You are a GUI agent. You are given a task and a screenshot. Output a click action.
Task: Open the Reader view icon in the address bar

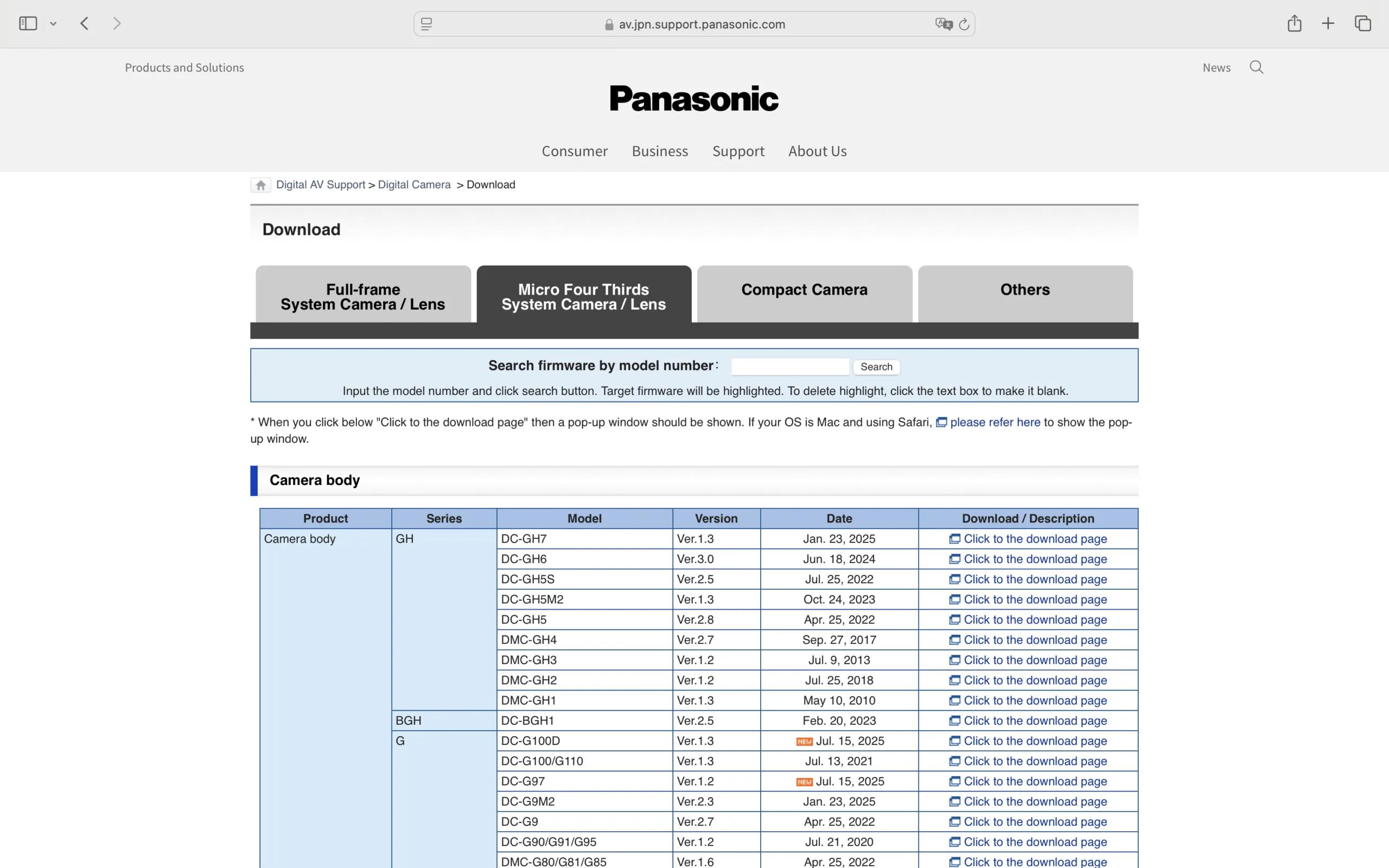click(x=426, y=24)
